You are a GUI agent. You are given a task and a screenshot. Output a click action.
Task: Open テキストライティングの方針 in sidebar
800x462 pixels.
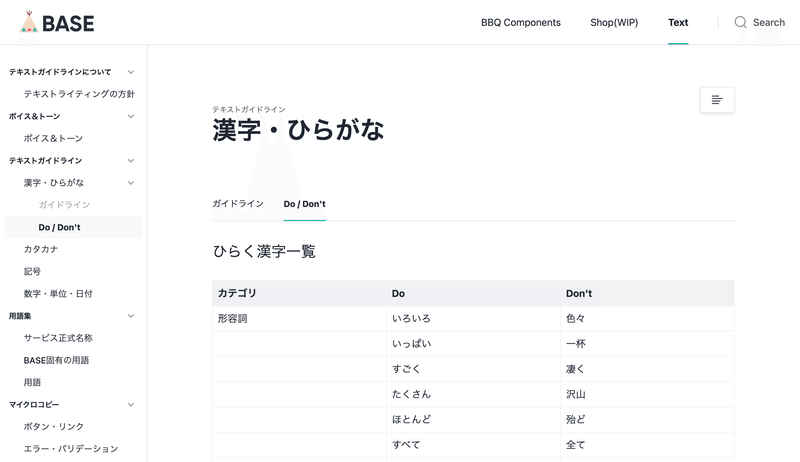(x=79, y=94)
